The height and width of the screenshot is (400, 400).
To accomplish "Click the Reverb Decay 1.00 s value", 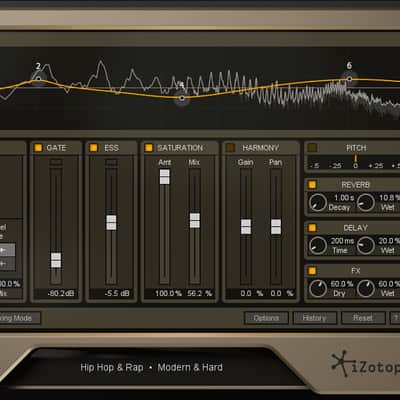I will coord(344,198).
